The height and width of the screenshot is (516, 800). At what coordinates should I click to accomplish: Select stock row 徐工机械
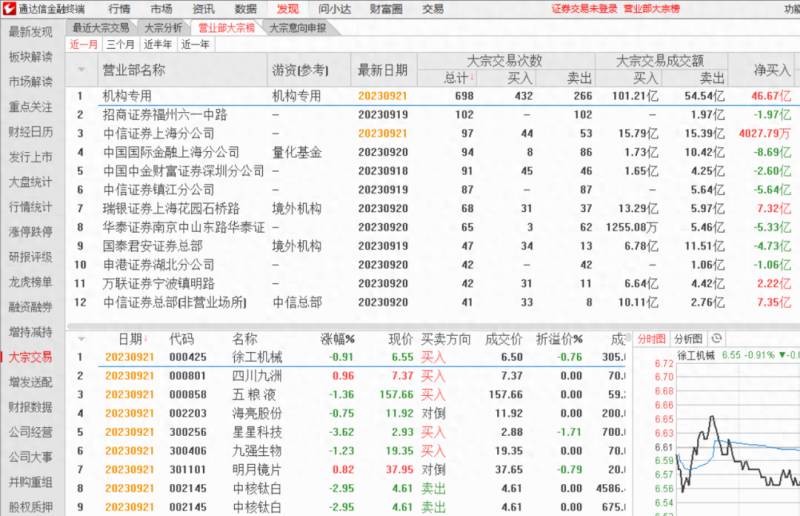(348, 357)
